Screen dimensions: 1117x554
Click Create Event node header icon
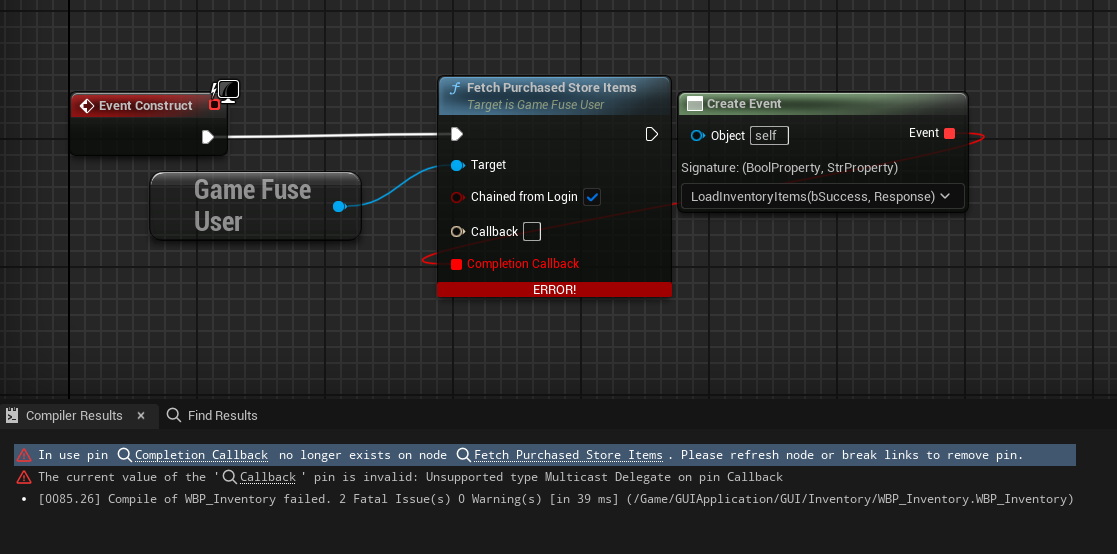click(694, 104)
